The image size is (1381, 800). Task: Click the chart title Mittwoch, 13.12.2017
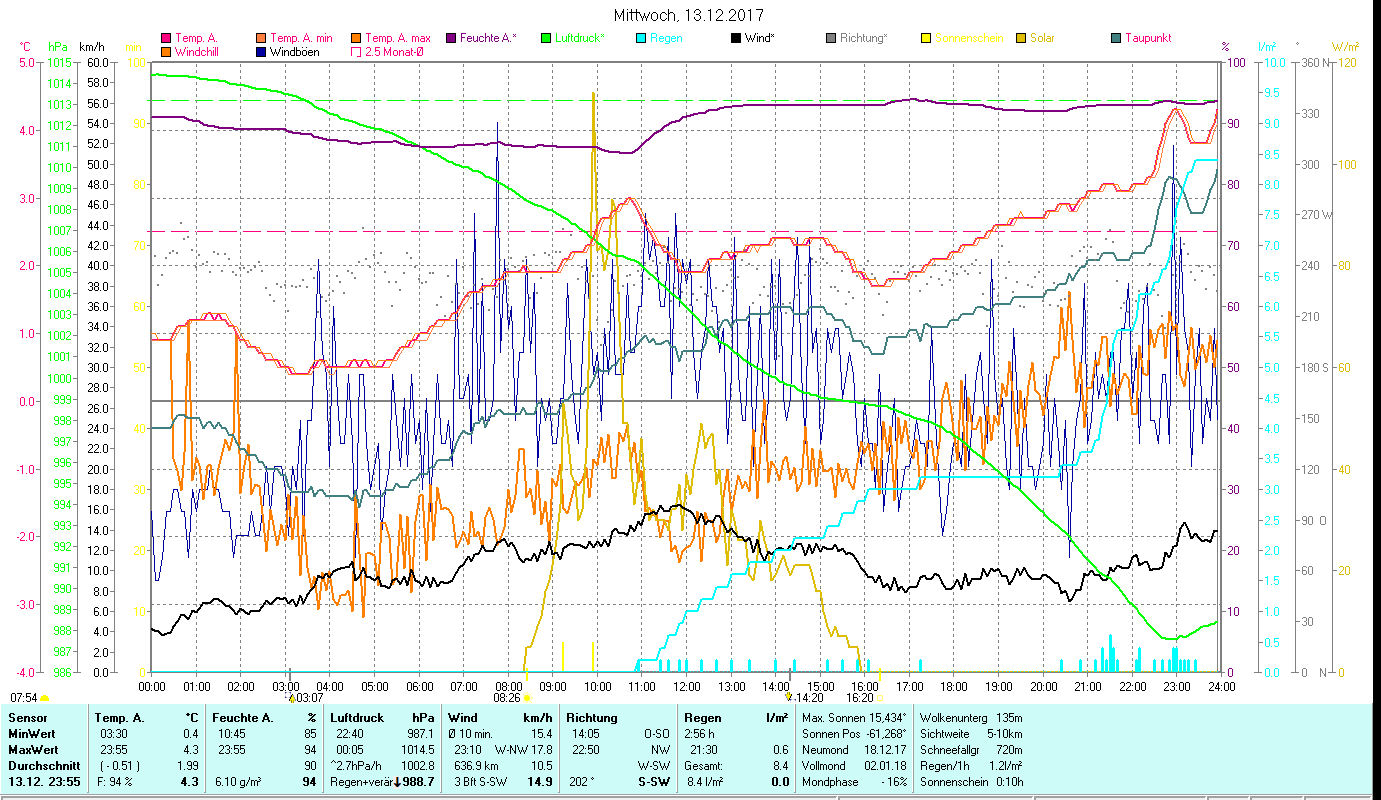pos(688,16)
